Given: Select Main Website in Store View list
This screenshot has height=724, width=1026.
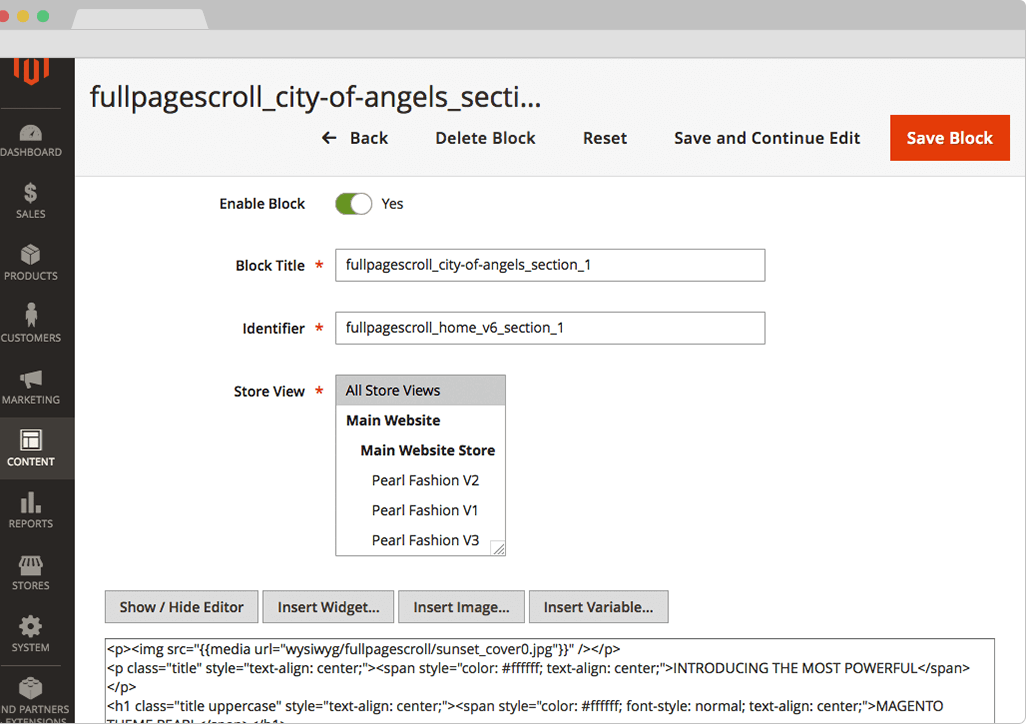Looking at the screenshot, I should (x=391, y=420).
